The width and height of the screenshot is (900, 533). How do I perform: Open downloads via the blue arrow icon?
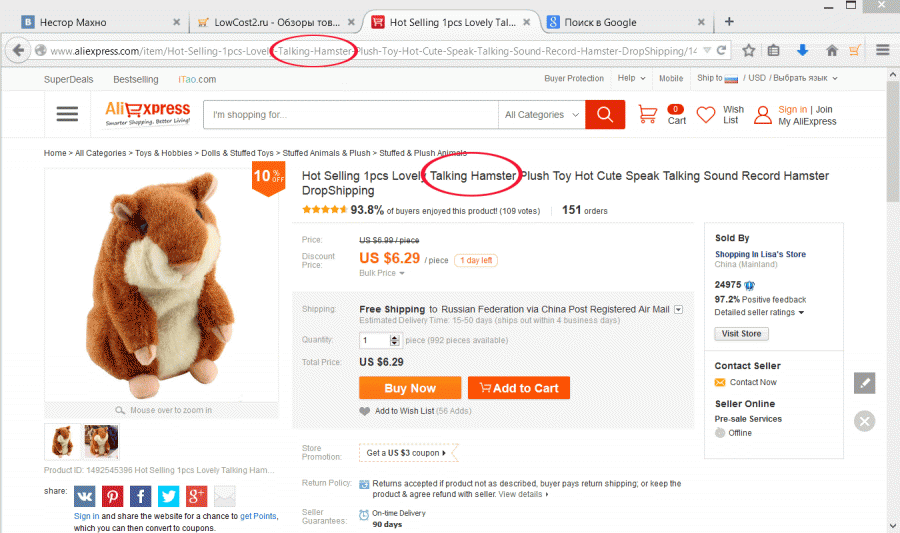(x=802, y=50)
